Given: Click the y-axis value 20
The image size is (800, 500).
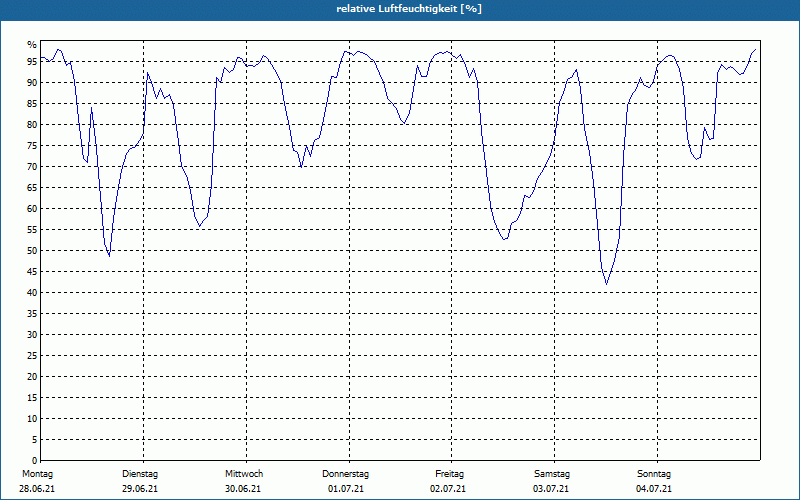Looking at the screenshot, I should tap(32, 377).
